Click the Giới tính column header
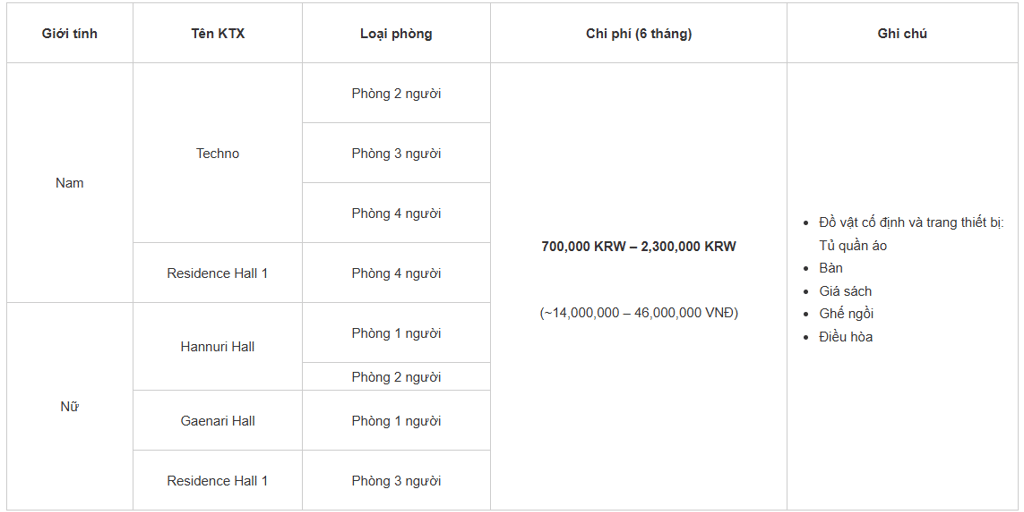Viewport: 1024px width, 512px height. coord(70,33)
